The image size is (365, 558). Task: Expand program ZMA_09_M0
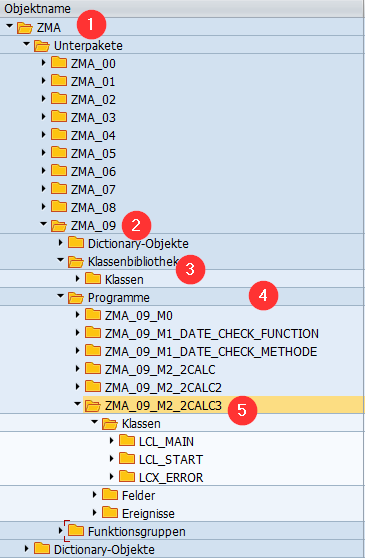[78, 314]
